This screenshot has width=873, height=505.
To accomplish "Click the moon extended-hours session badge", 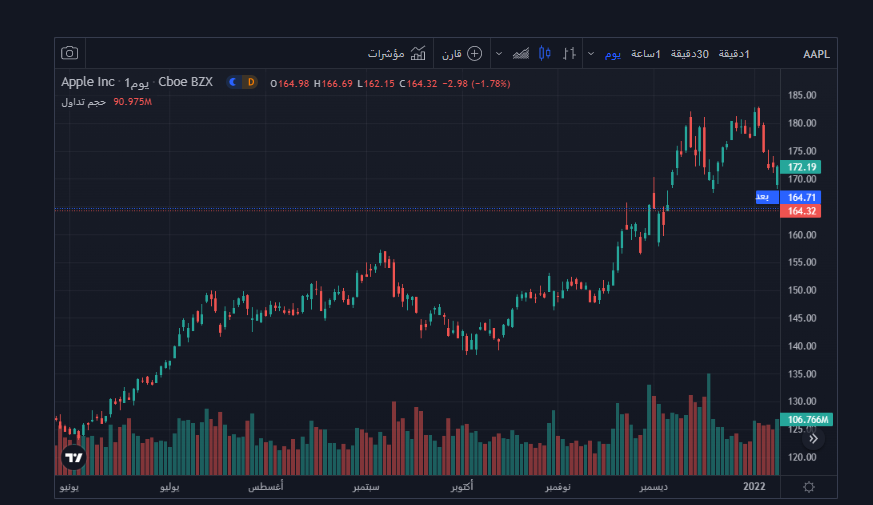I will click(233, 82).
